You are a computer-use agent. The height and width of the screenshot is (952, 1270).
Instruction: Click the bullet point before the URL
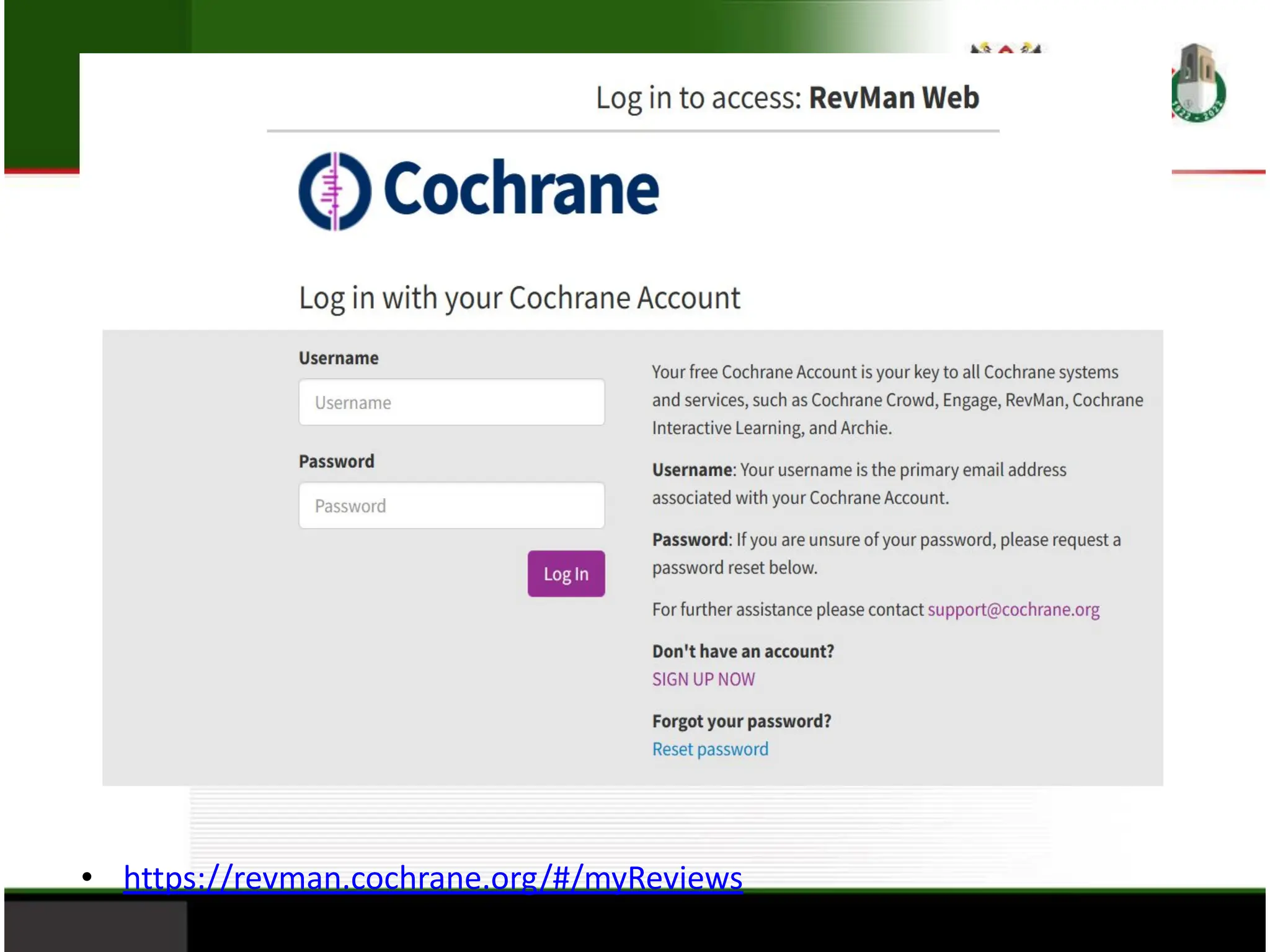tap(87, 877)
